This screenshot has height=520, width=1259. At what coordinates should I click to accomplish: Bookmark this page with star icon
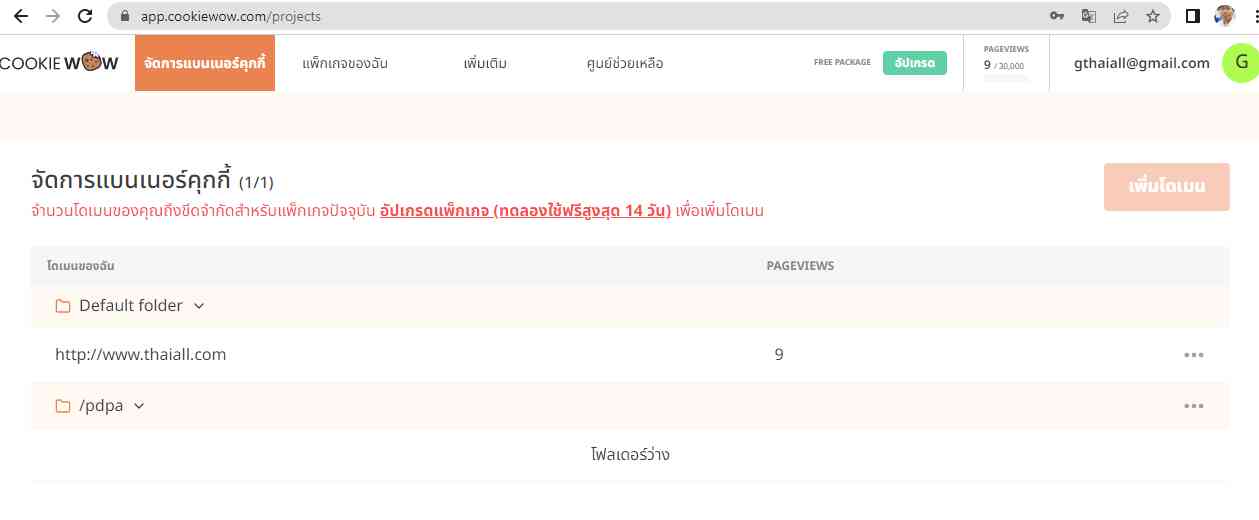[x=1153, y=16]
